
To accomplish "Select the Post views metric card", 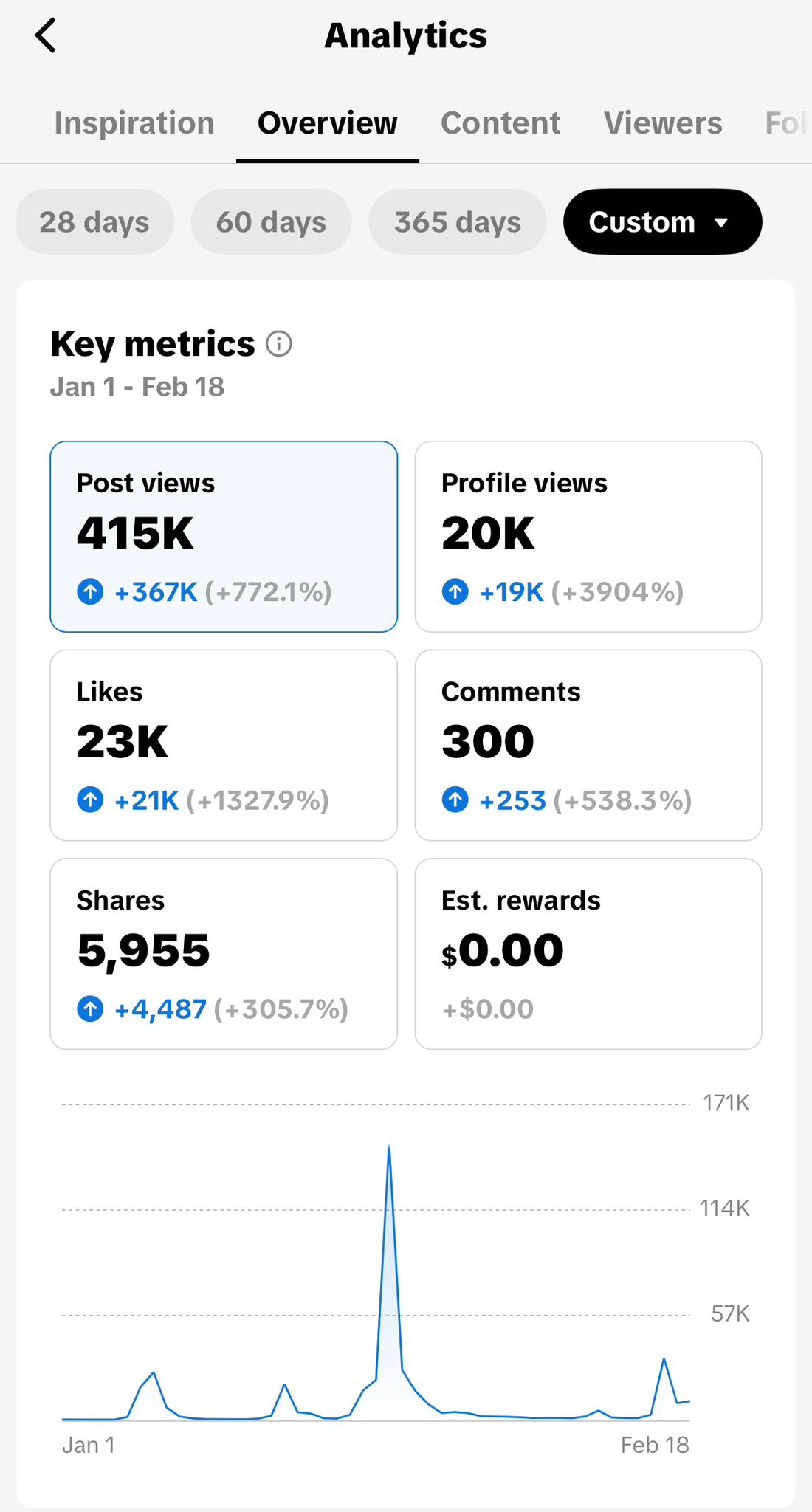I will coord(224,537).
